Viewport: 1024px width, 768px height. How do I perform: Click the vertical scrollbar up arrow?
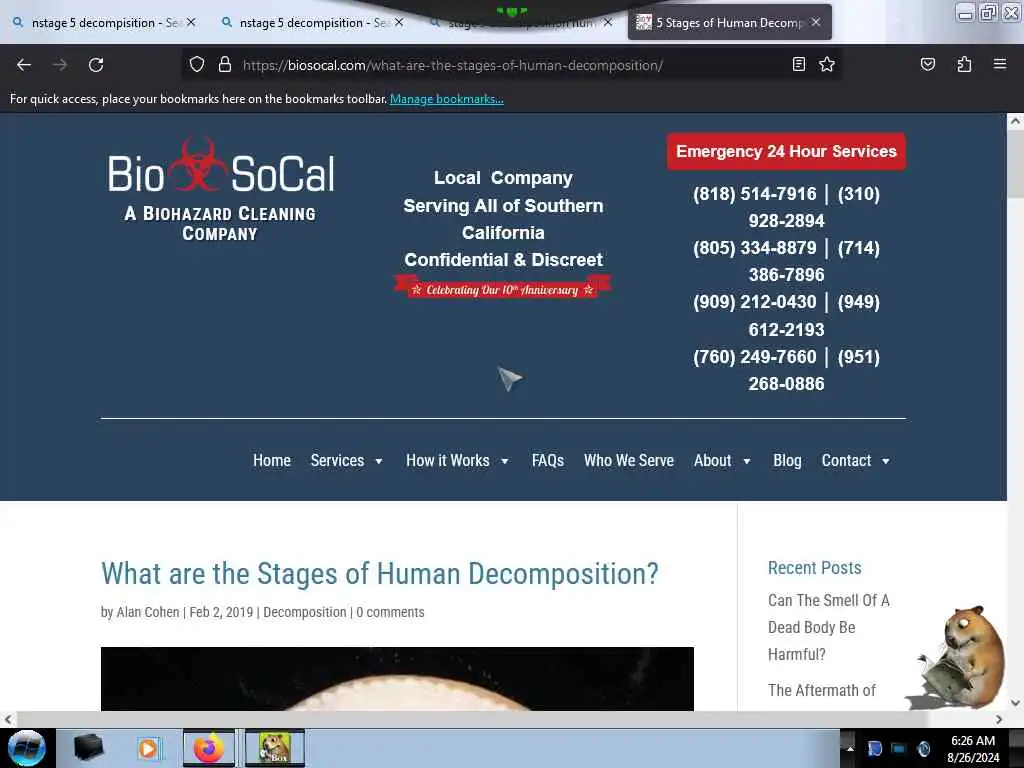tap(1015, 121)
